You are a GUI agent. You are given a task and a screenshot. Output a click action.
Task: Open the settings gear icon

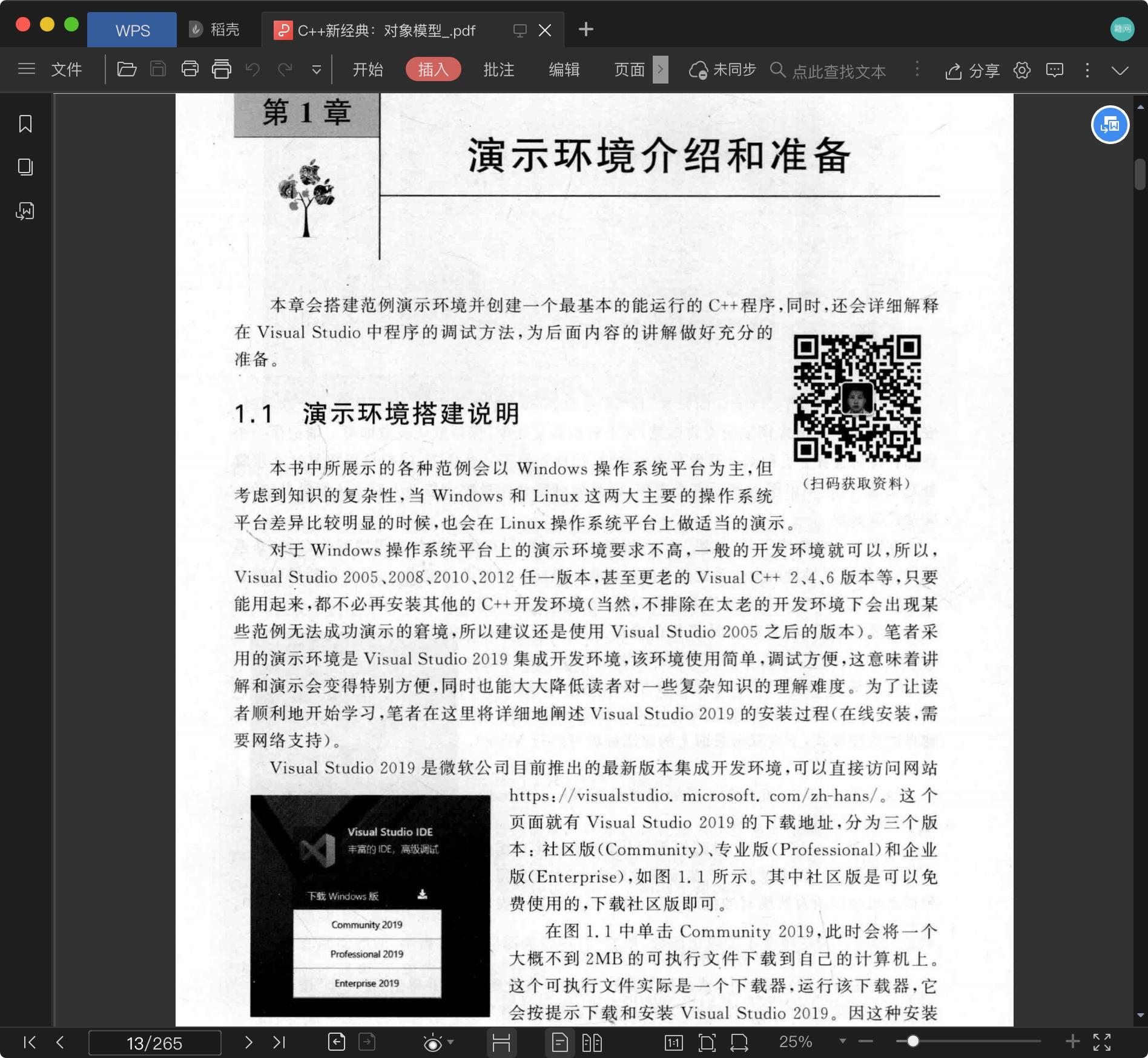point(1022,70)
